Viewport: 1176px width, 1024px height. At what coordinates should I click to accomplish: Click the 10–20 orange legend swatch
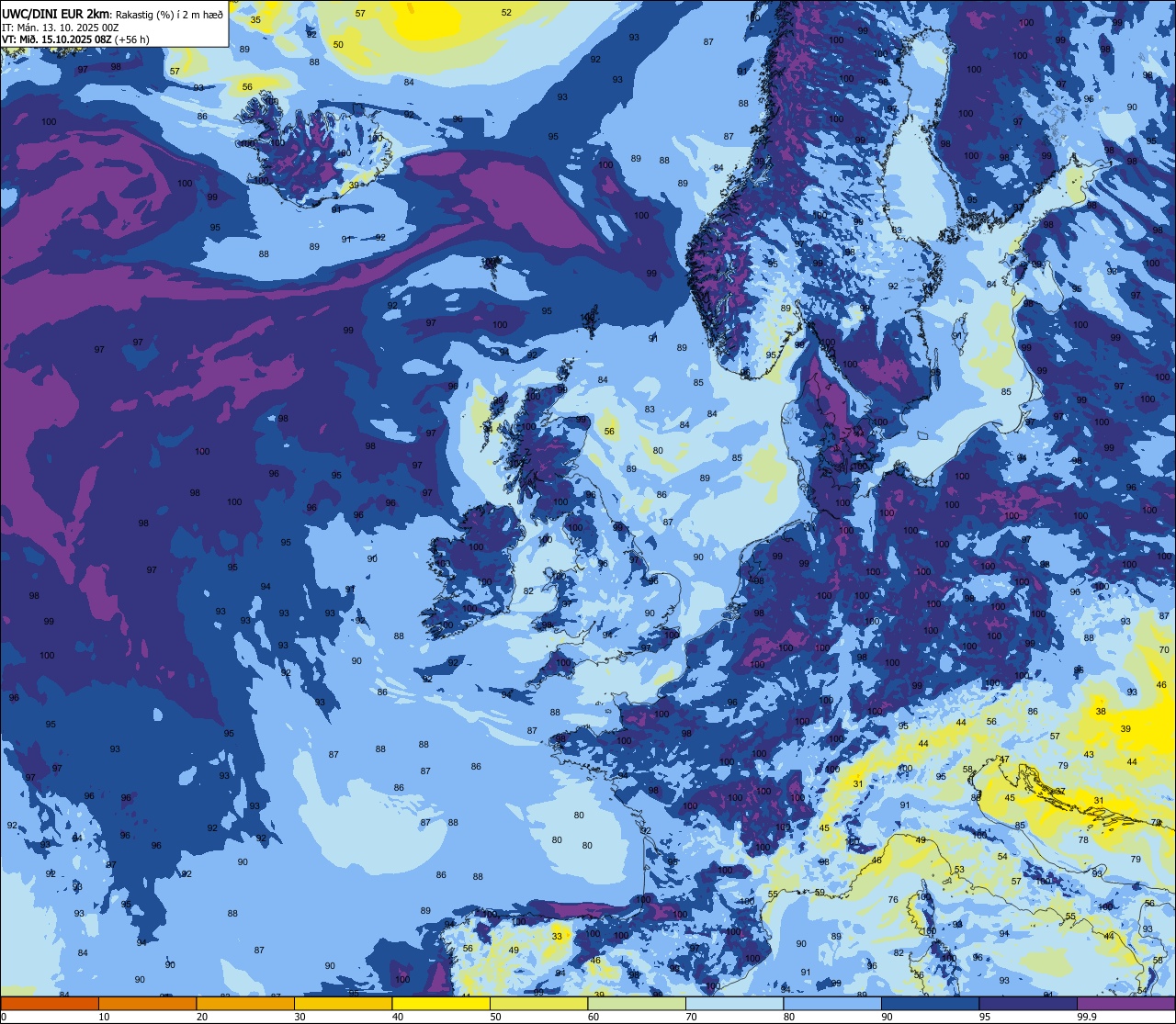tap(147, 1003)
